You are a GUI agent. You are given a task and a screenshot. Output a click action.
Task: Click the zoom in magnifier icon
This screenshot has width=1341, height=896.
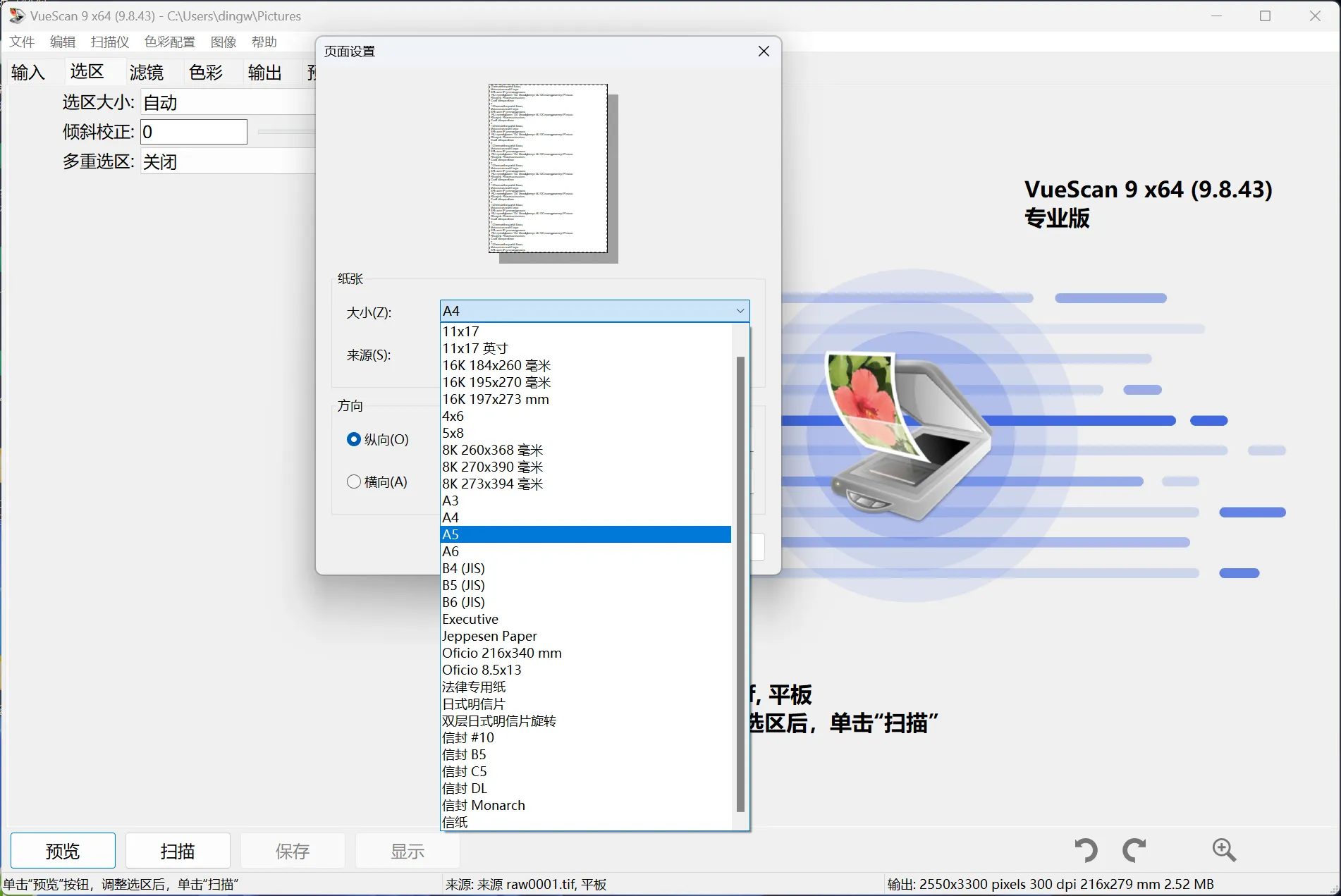click(1224, 850)
